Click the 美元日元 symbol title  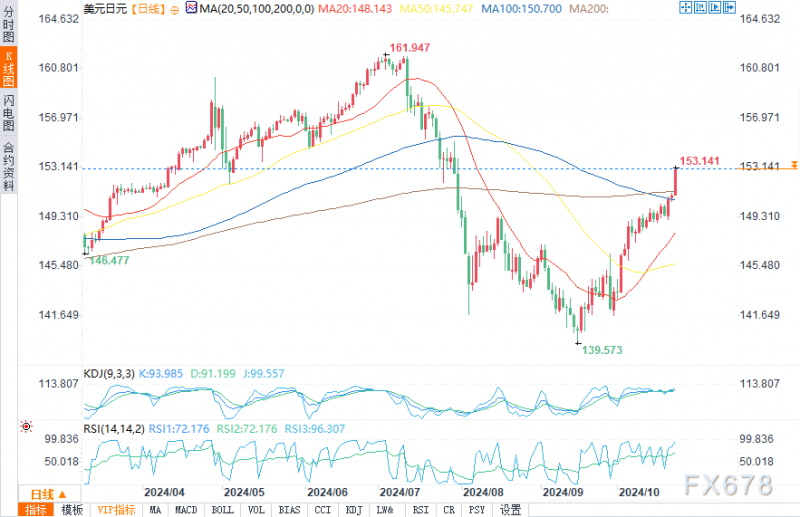coord(105,9)
